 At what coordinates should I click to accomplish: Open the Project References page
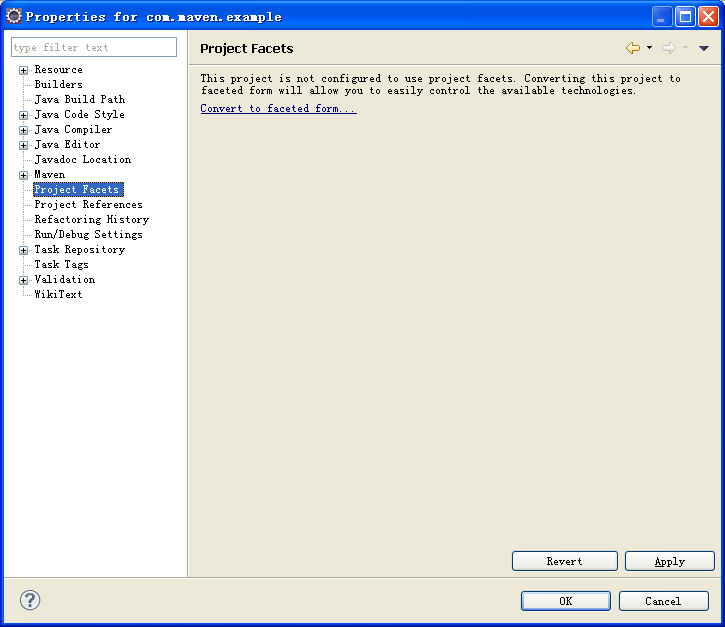[x=89, y=204]
